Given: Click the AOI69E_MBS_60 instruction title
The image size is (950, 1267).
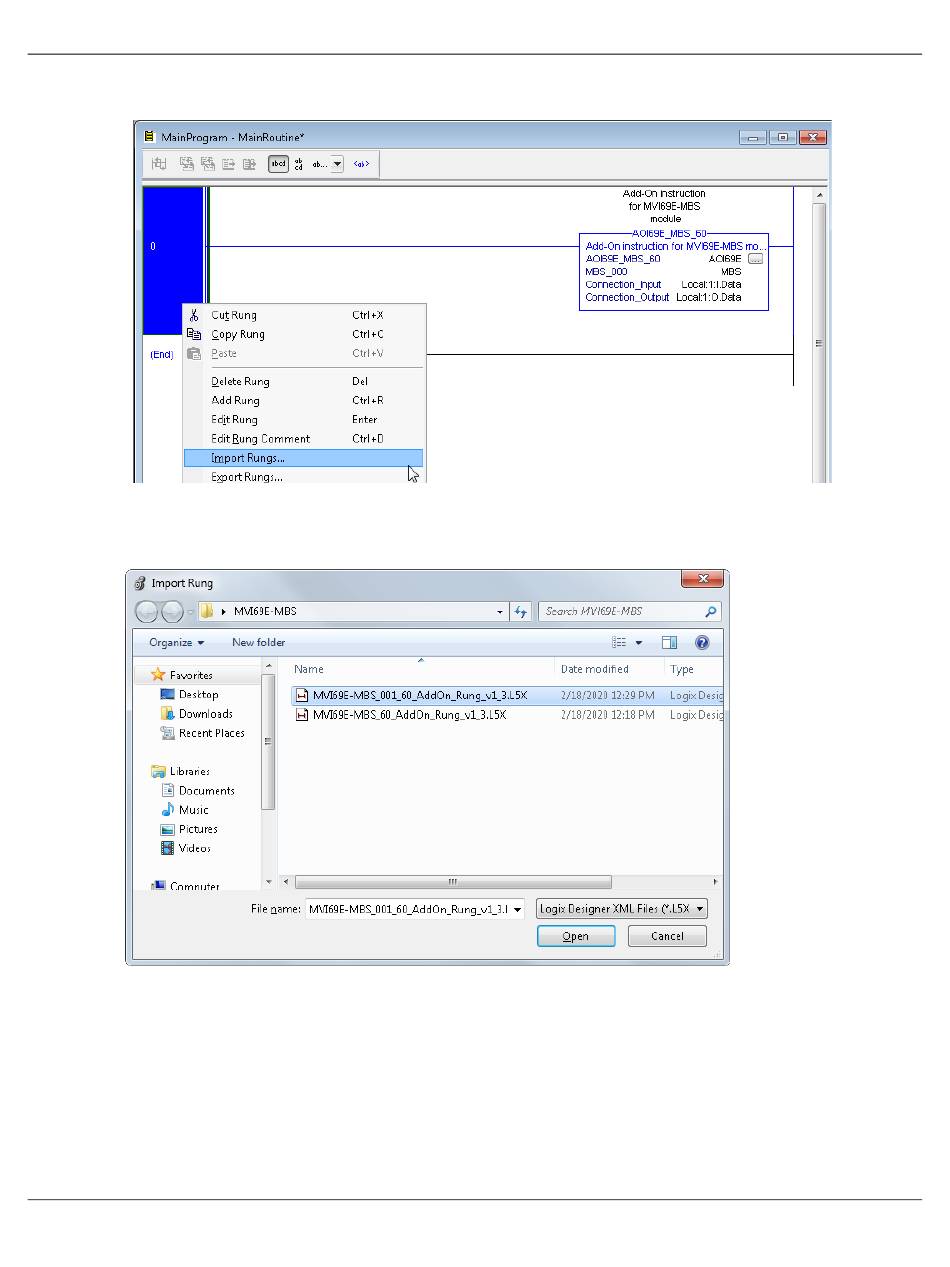Looking at the screenshot, I should coord(670,233).
